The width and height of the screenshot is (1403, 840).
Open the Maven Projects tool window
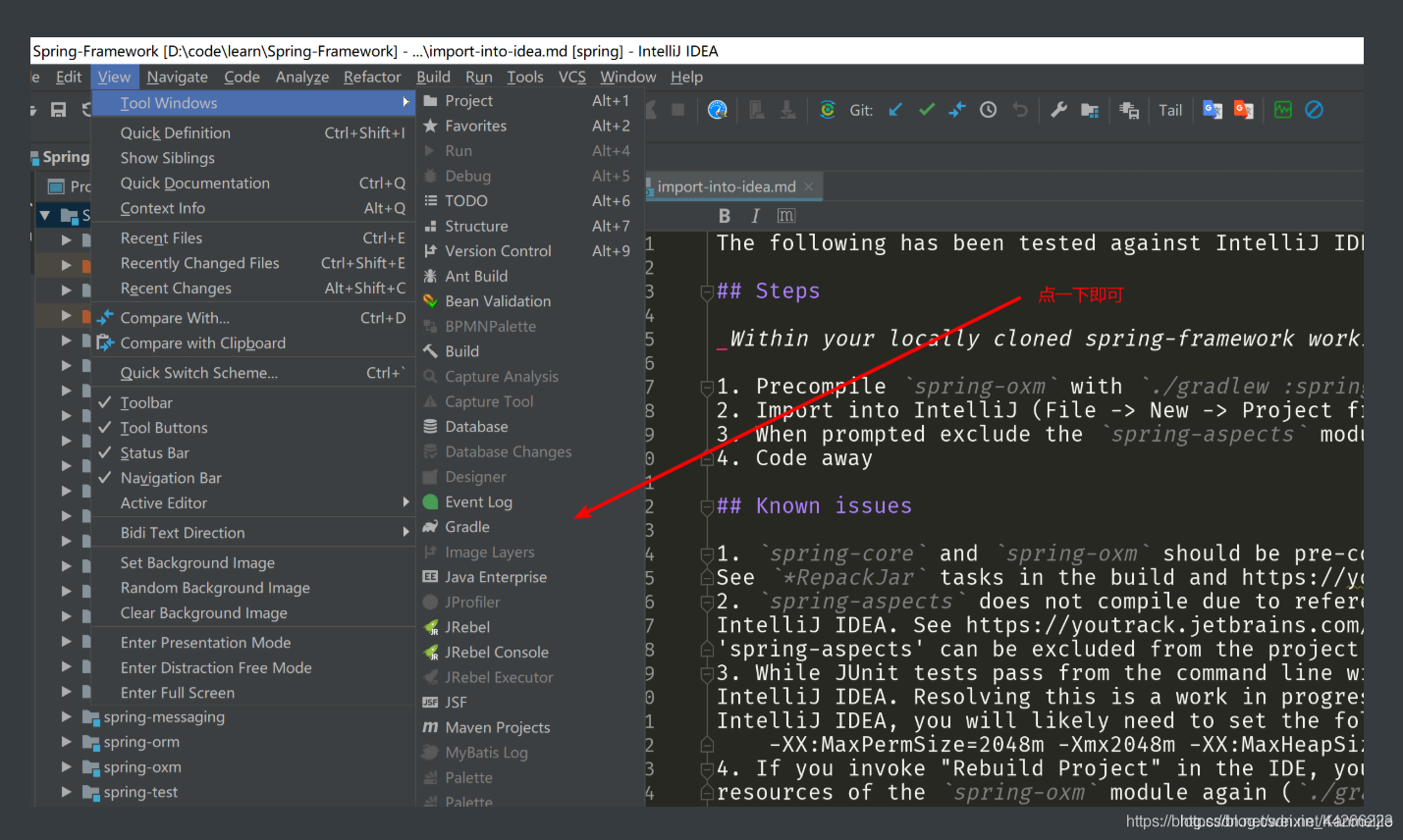pos(530,727)
